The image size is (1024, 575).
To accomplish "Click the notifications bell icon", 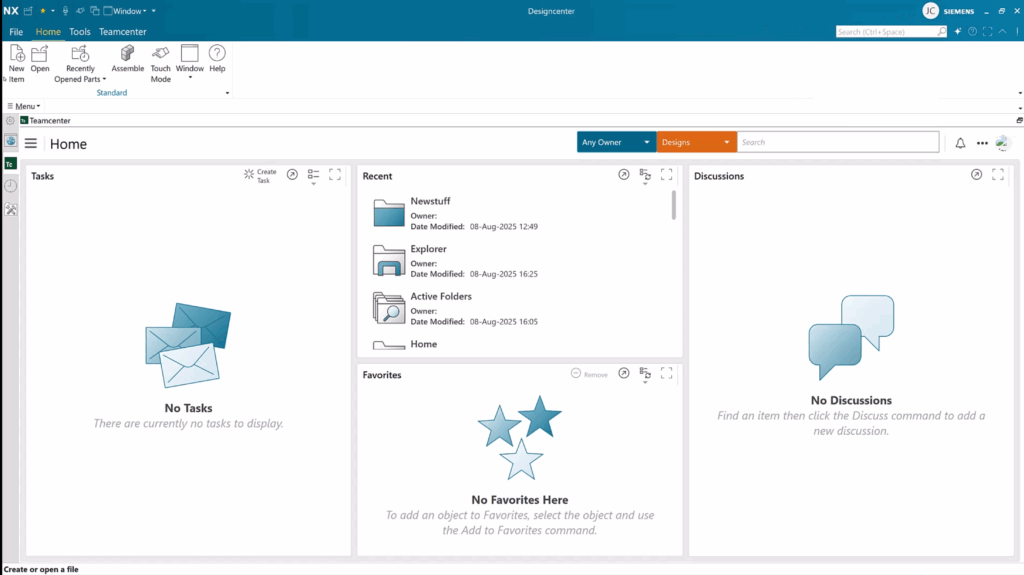I will [960, 143].
